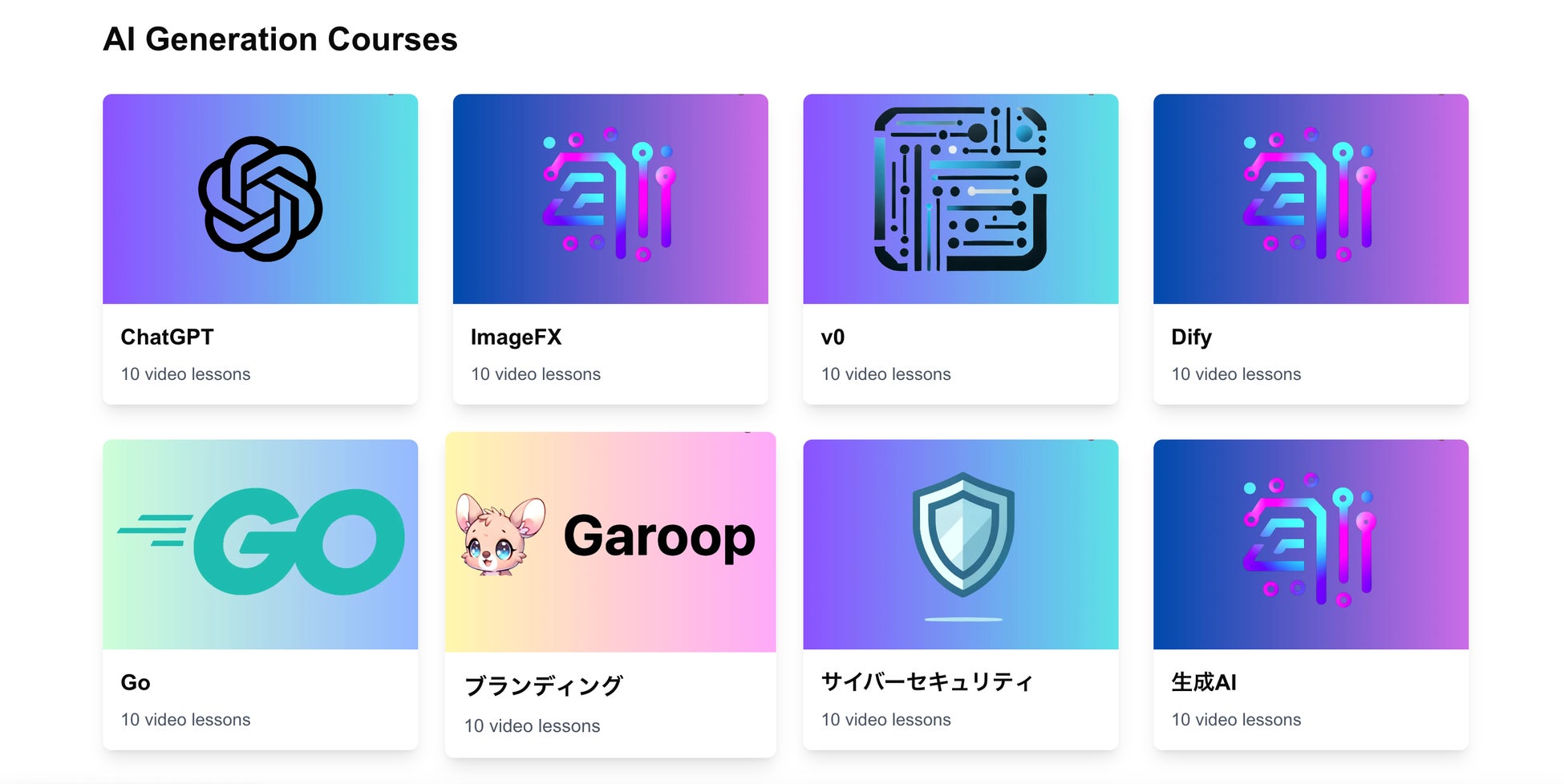Click the AI logo on 生成AI card
Screen dimensions: 1564x784
pyautogui.click(x=1310, y=540)
